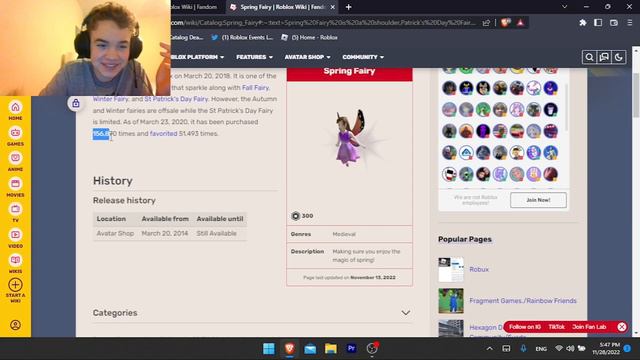Dismiss the red social banner
The image size is (640, 360).
point(622,327)
